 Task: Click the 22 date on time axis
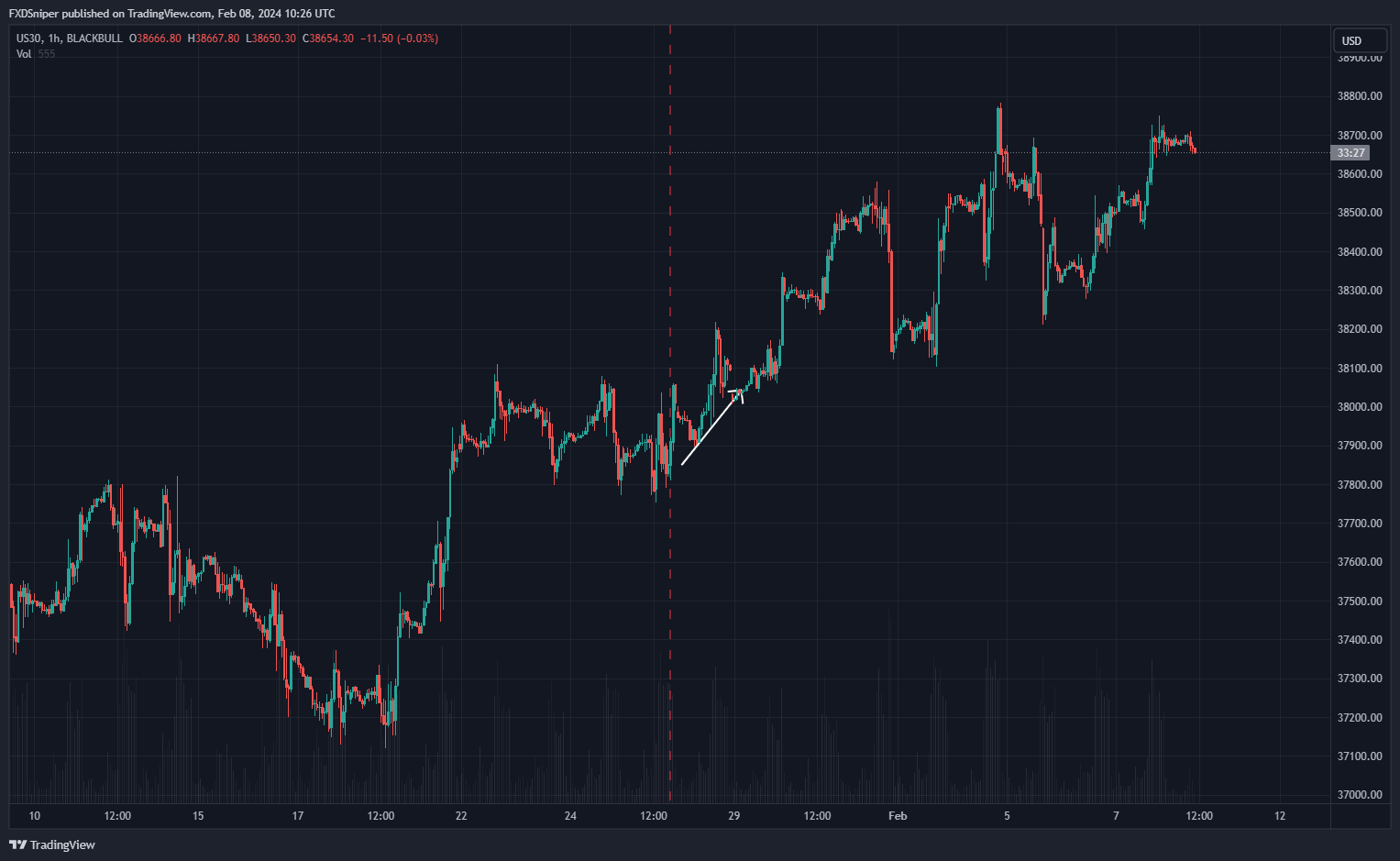(461, 816)
